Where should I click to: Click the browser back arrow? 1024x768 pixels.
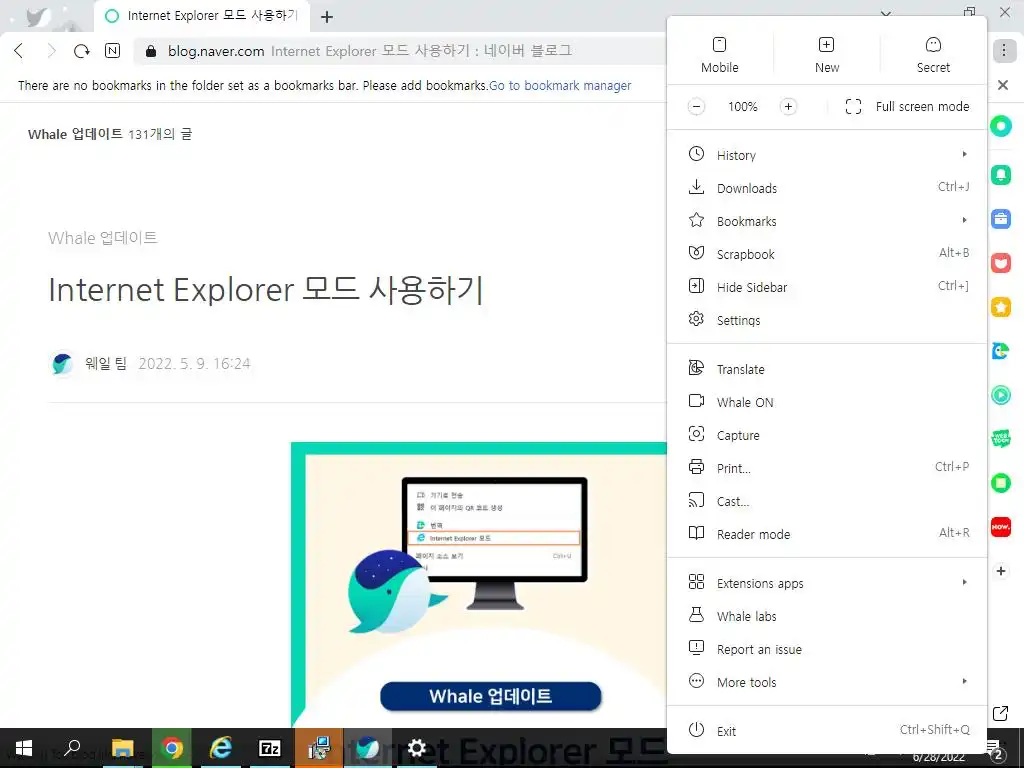[x=19, y=51]
